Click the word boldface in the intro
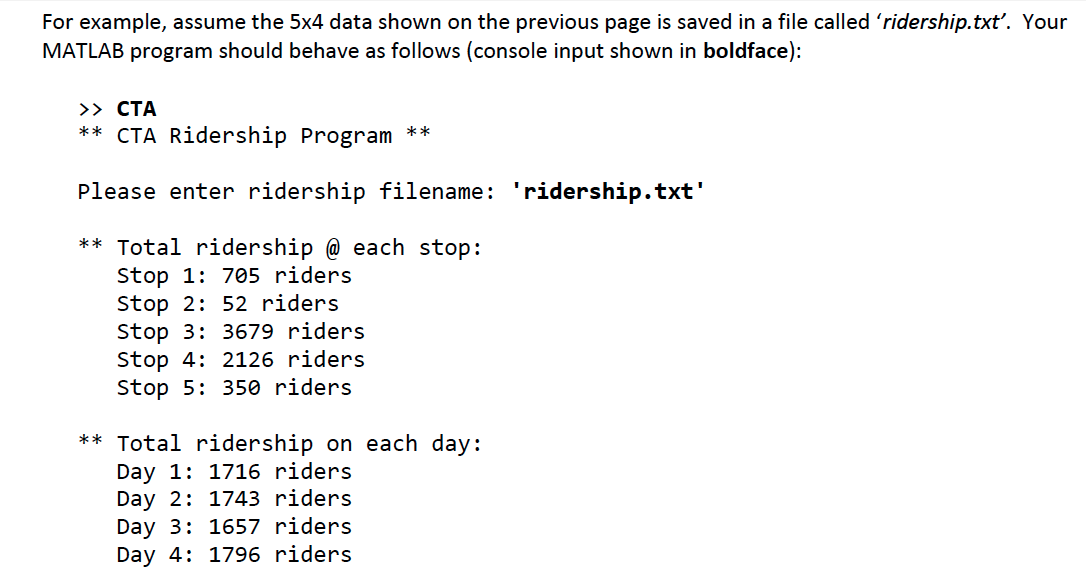This screenshot has height=578, width=1086. 746,51
